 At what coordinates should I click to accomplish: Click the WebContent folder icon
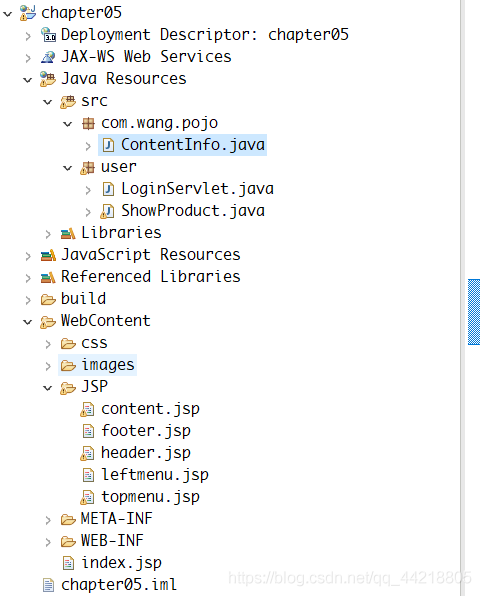click(48, 322)
